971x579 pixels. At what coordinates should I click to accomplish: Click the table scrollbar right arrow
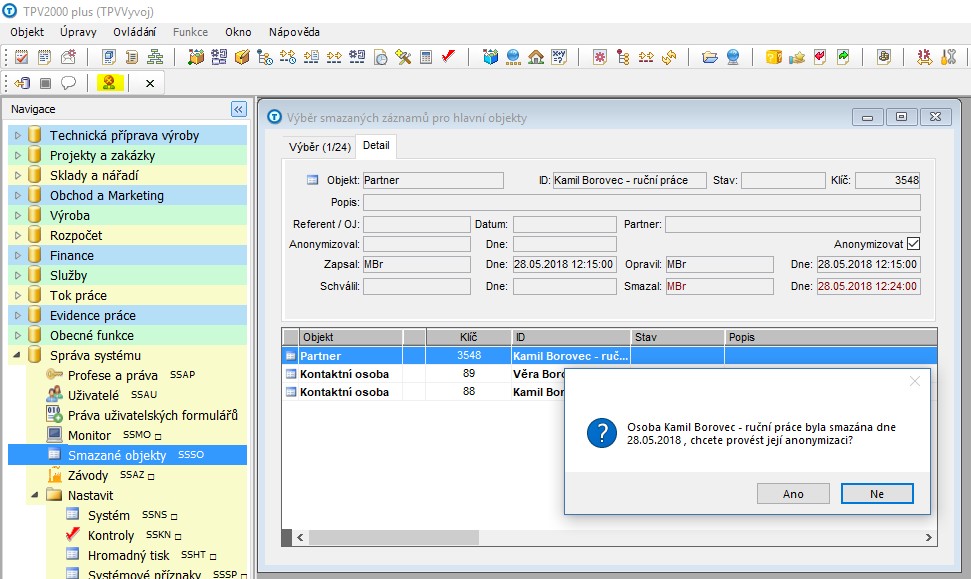[x=928, y=538]
